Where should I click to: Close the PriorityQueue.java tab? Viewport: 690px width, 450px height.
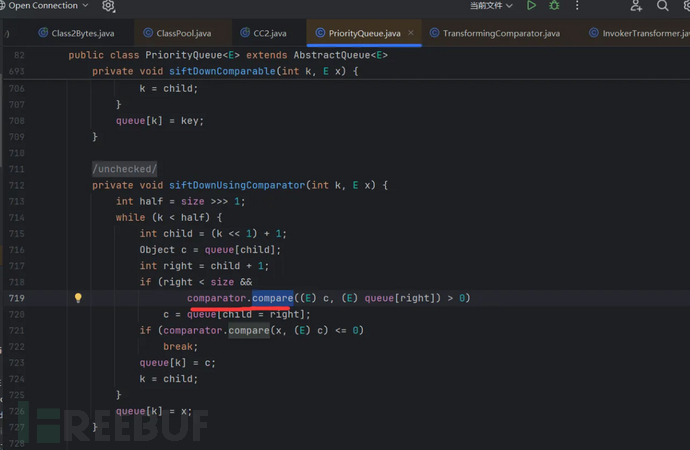[x=411, y=33]
